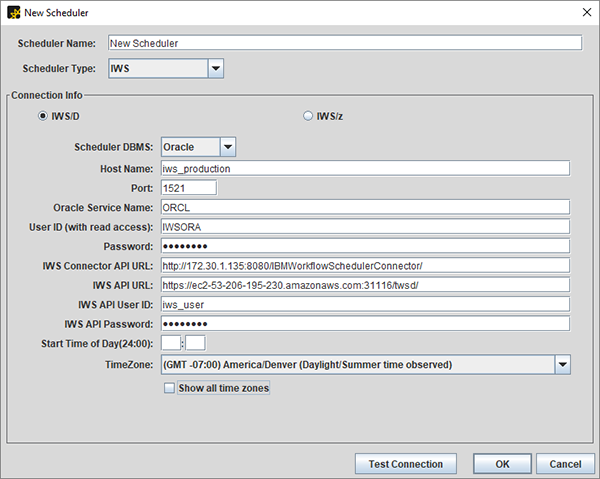The height and width of the screenshot is (479, 600).
Task: Click the IWS API User ID field
Action: point(364,304)
